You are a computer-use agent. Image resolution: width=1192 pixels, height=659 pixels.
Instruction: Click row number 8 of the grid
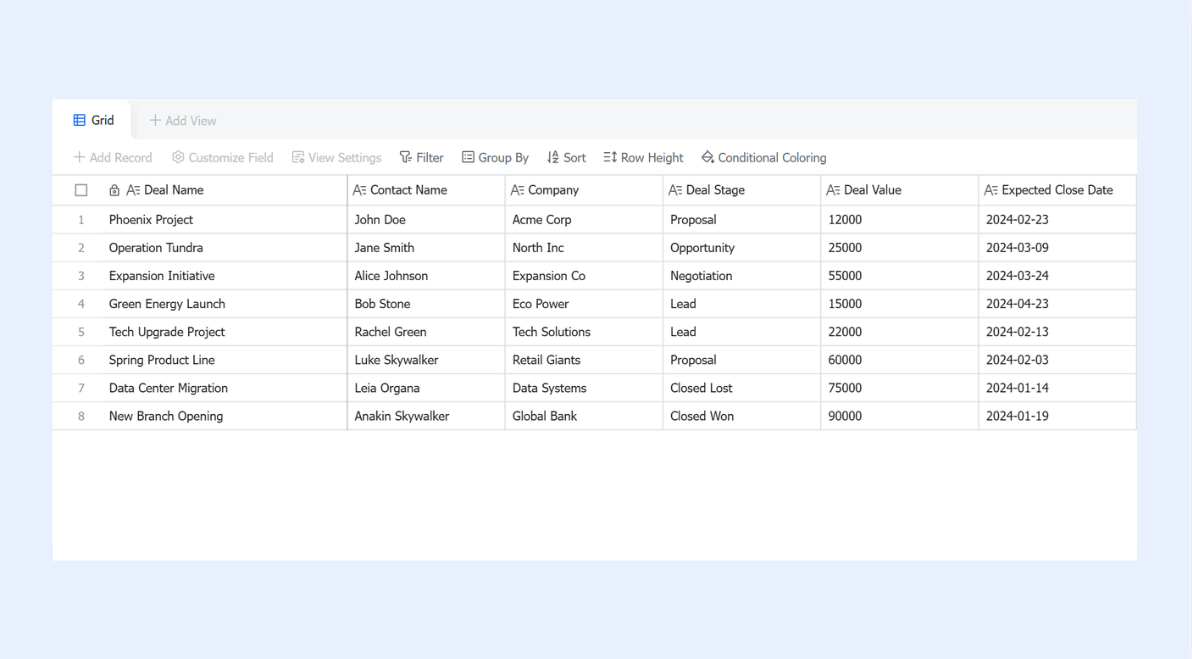[x=81, y=417]
